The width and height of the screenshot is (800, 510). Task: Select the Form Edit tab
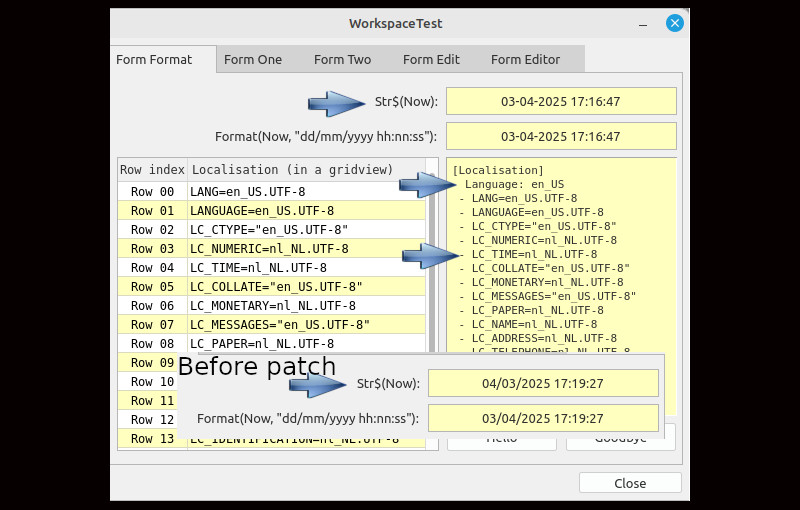[x=431, y=59]
